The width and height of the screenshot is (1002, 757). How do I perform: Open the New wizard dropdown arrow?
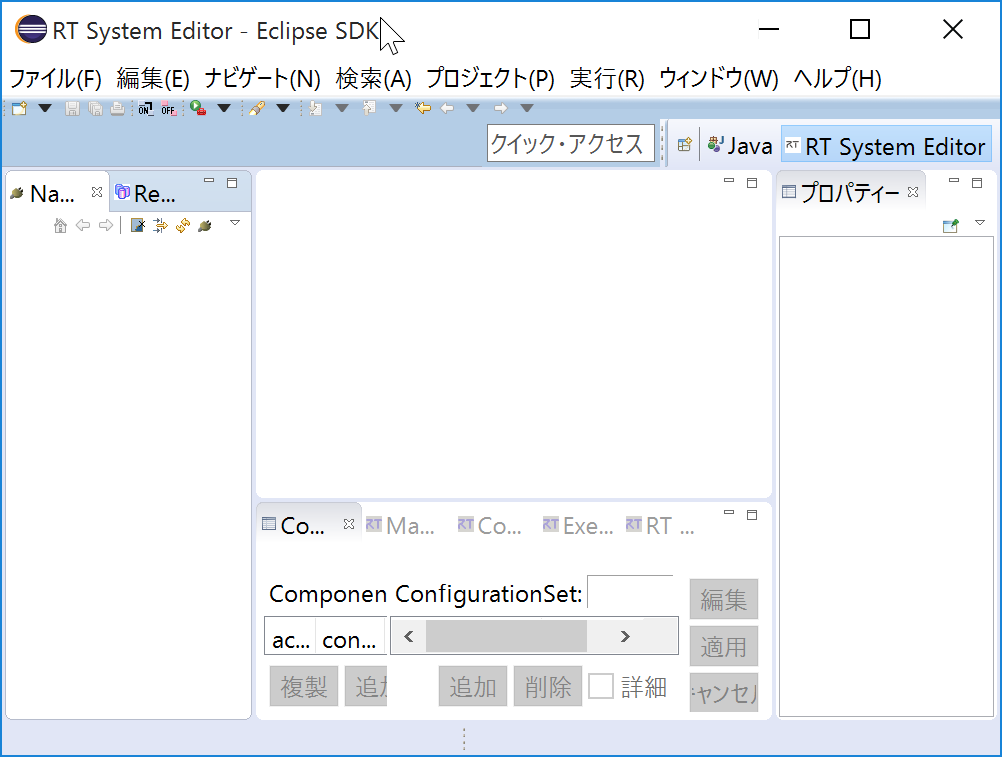(x=45, y=109)
